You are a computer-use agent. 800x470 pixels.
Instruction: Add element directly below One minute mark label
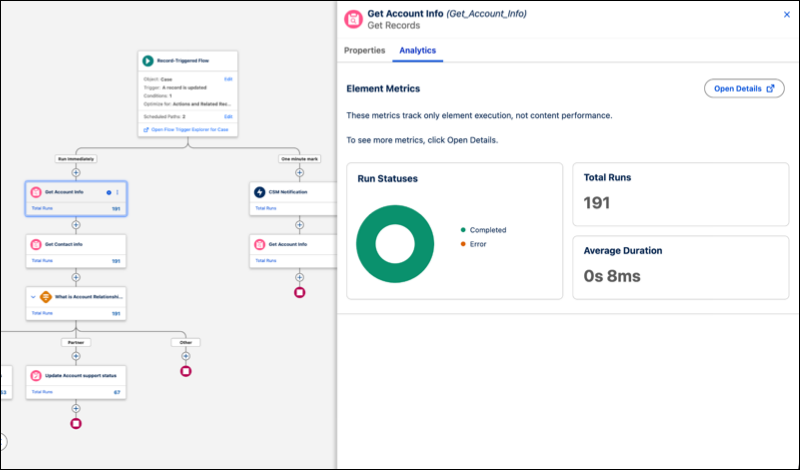(x=299, y=172)
